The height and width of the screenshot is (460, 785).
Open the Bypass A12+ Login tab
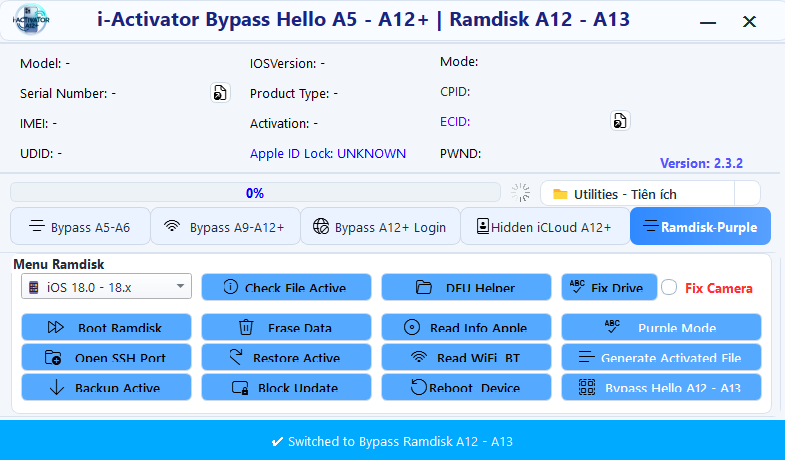pyautogui.click(x=380, y=226)
